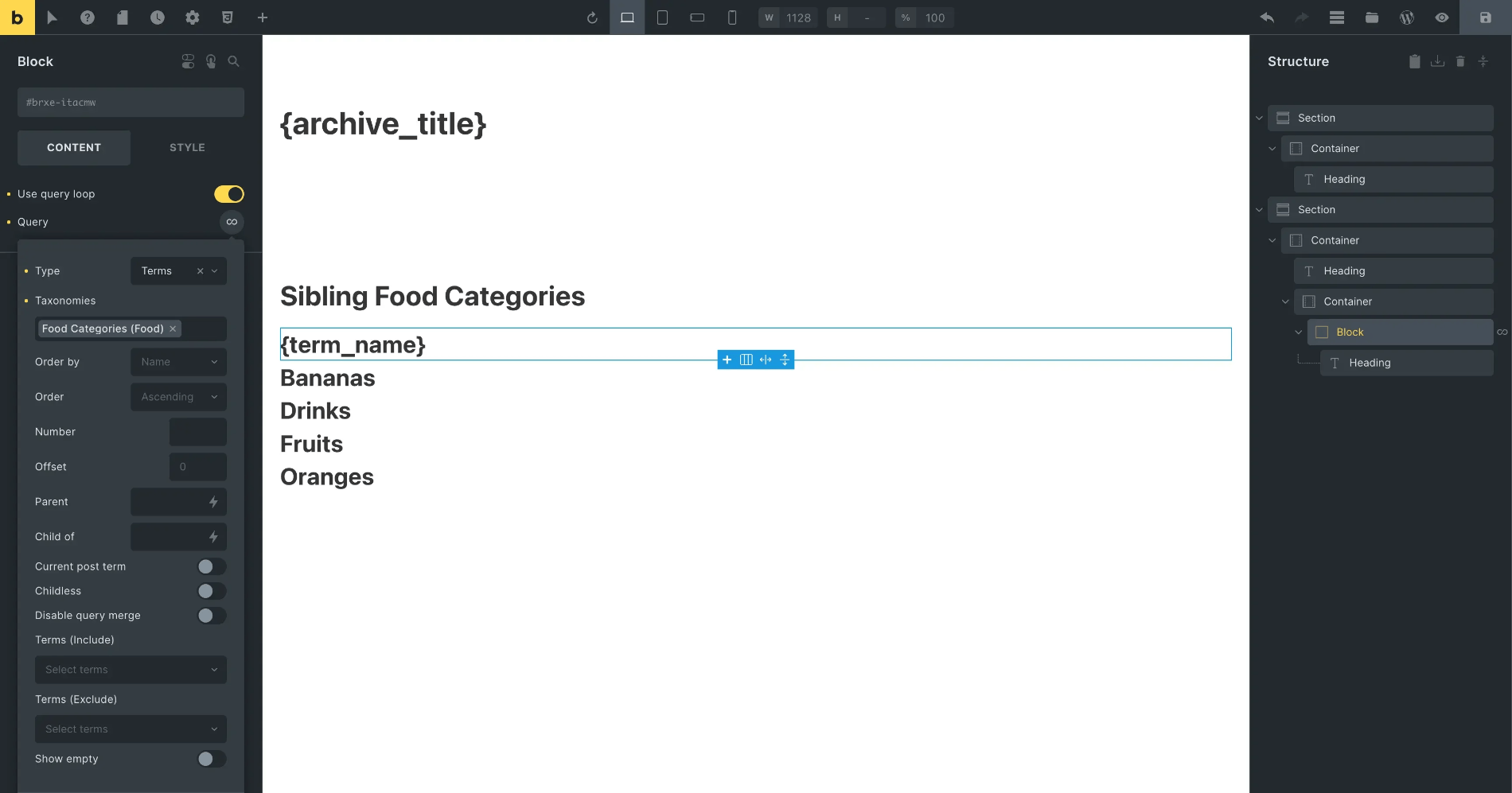This screenshot has height=793, width=1512.
Task: Open the custom CSS panel icon
Action: [x=228, y=17]
